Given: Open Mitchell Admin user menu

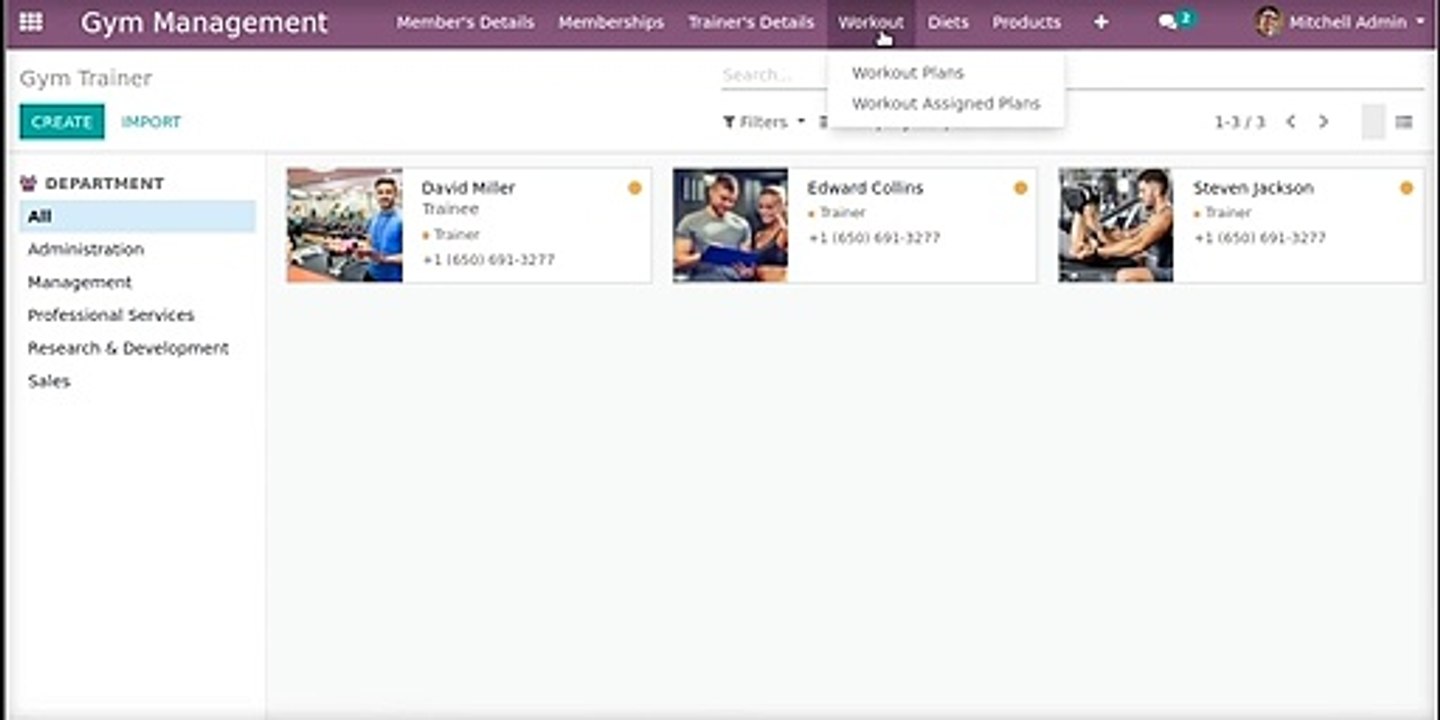Looking at the screenshot, I should 1341,22.
